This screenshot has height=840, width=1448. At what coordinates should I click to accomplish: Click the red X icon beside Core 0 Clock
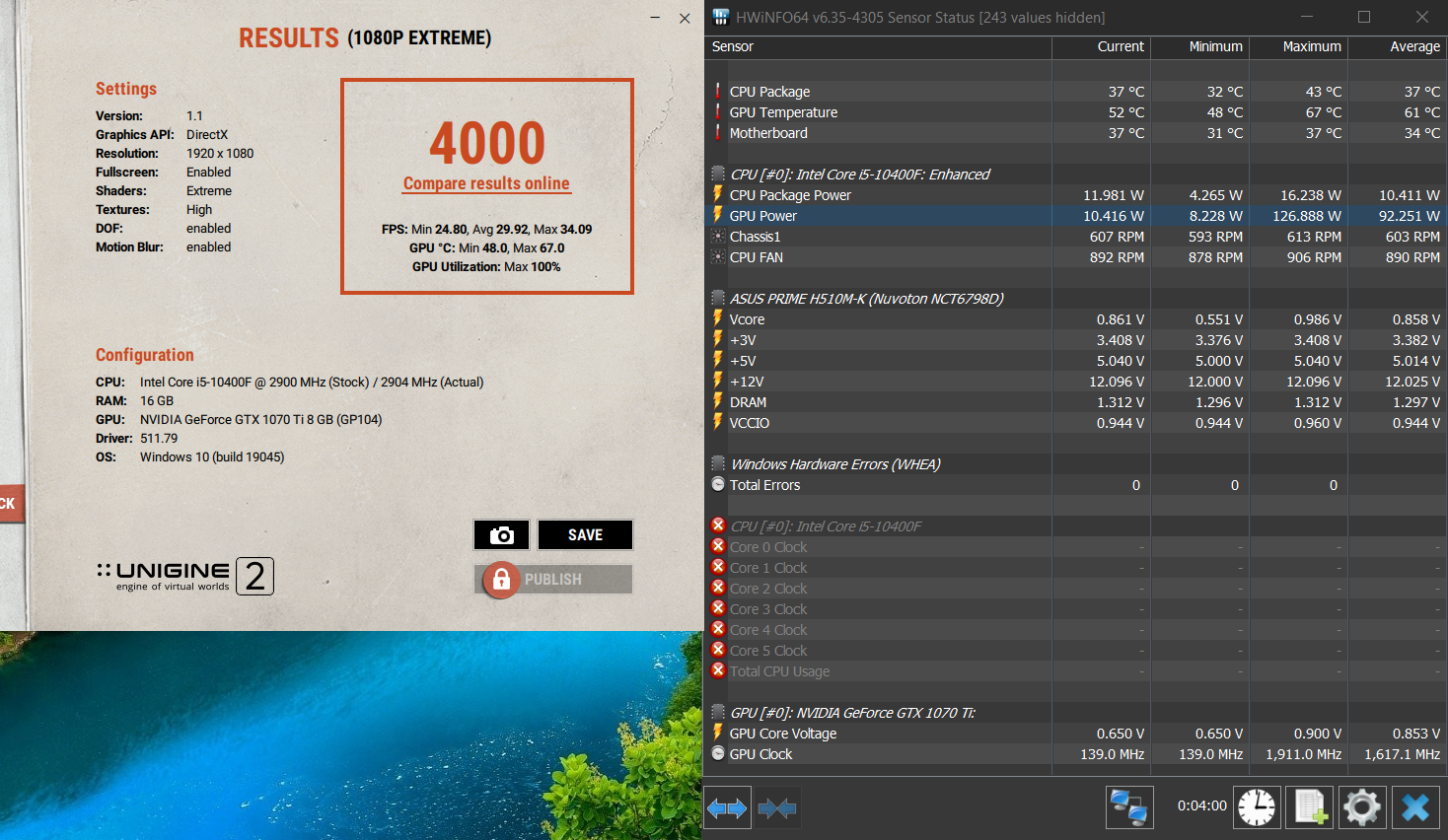tap(718, 546)
